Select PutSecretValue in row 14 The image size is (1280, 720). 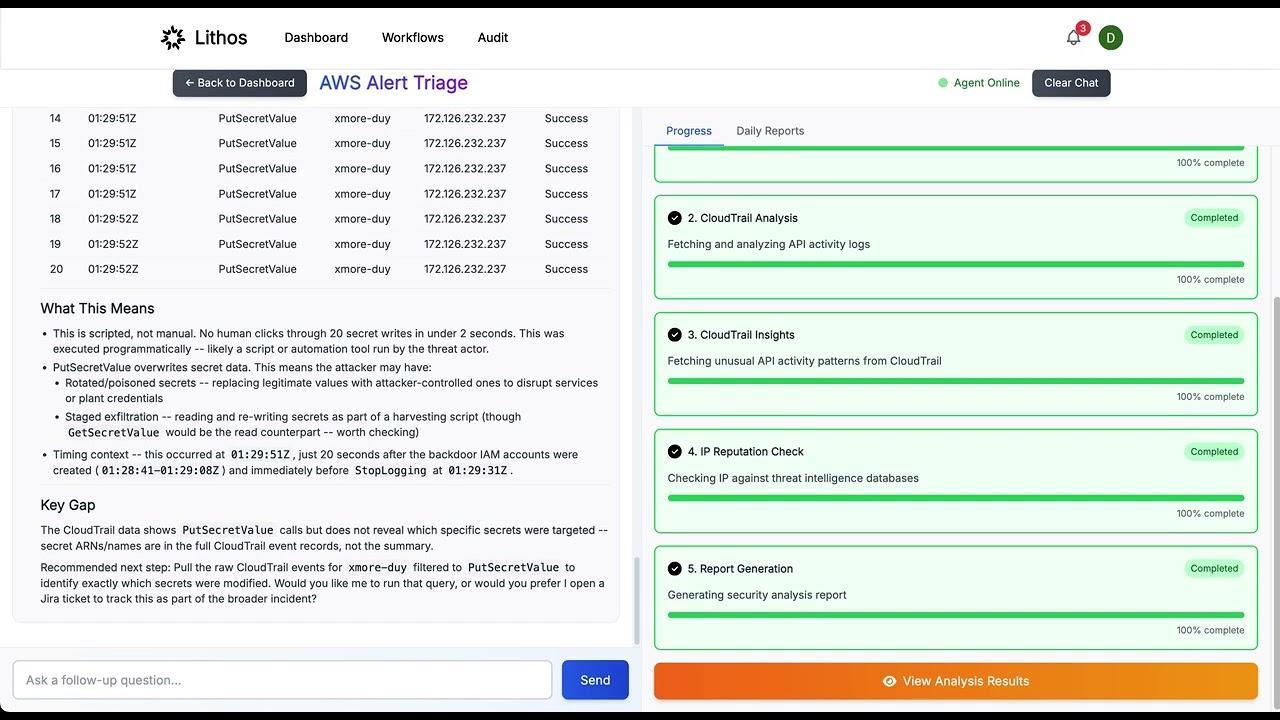[258, 119]
